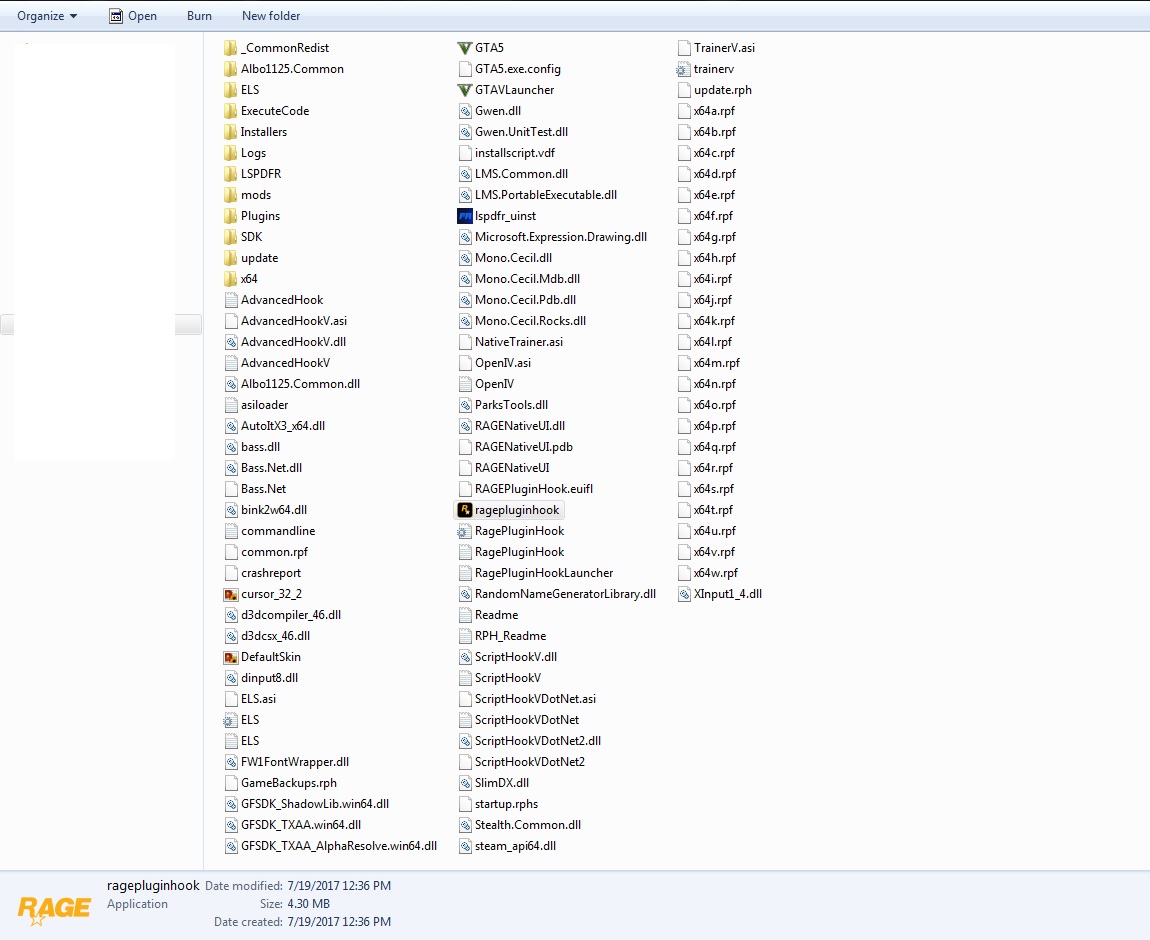Select the steam_api64.dll file icon

464,845
